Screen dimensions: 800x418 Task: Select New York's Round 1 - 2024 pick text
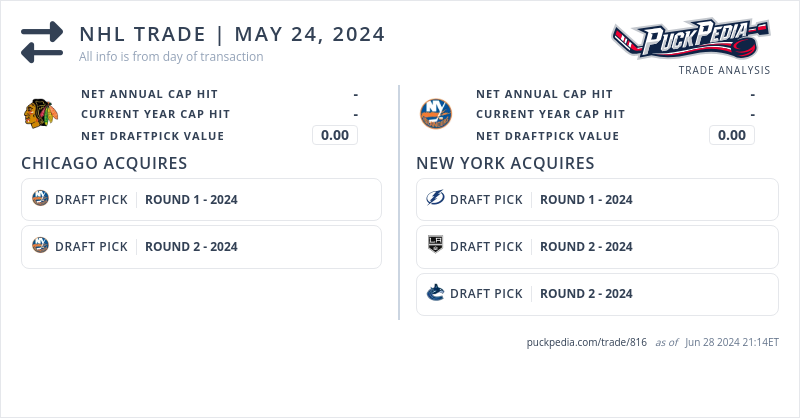point(586,199)
